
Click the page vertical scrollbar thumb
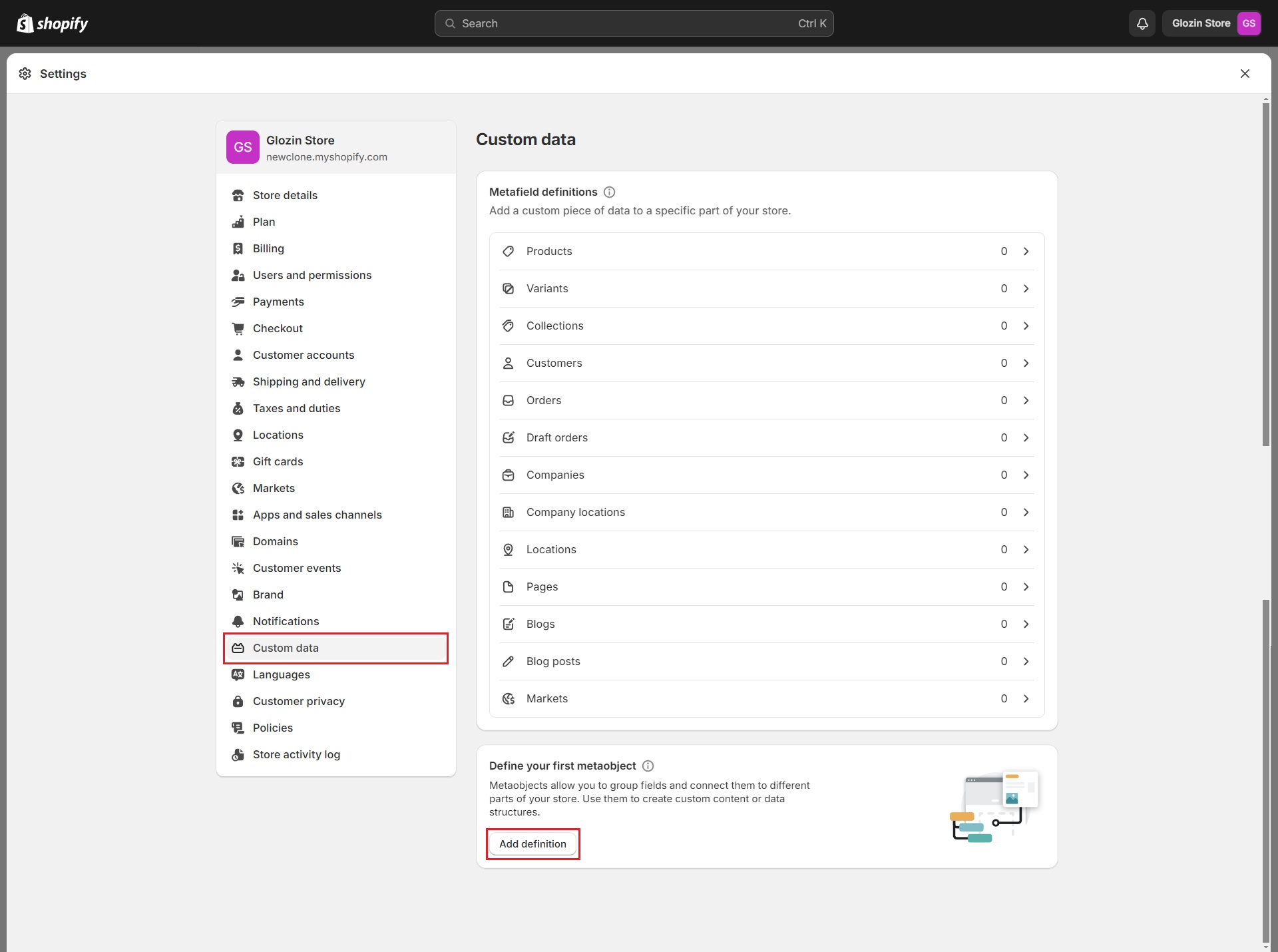(x=1265, y=273)
